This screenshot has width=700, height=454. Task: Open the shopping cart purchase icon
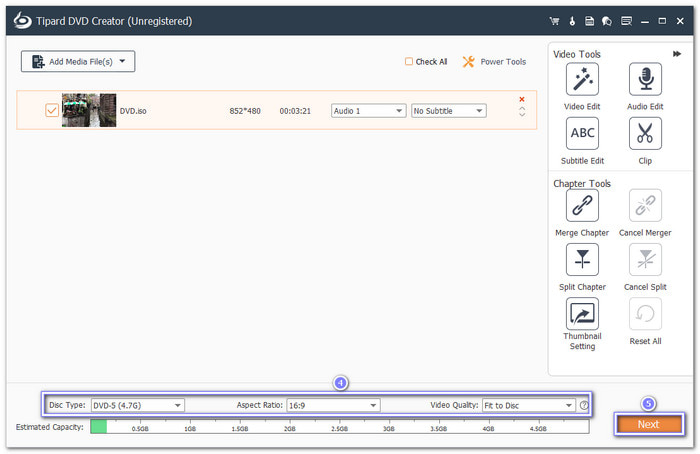(554, 21)
